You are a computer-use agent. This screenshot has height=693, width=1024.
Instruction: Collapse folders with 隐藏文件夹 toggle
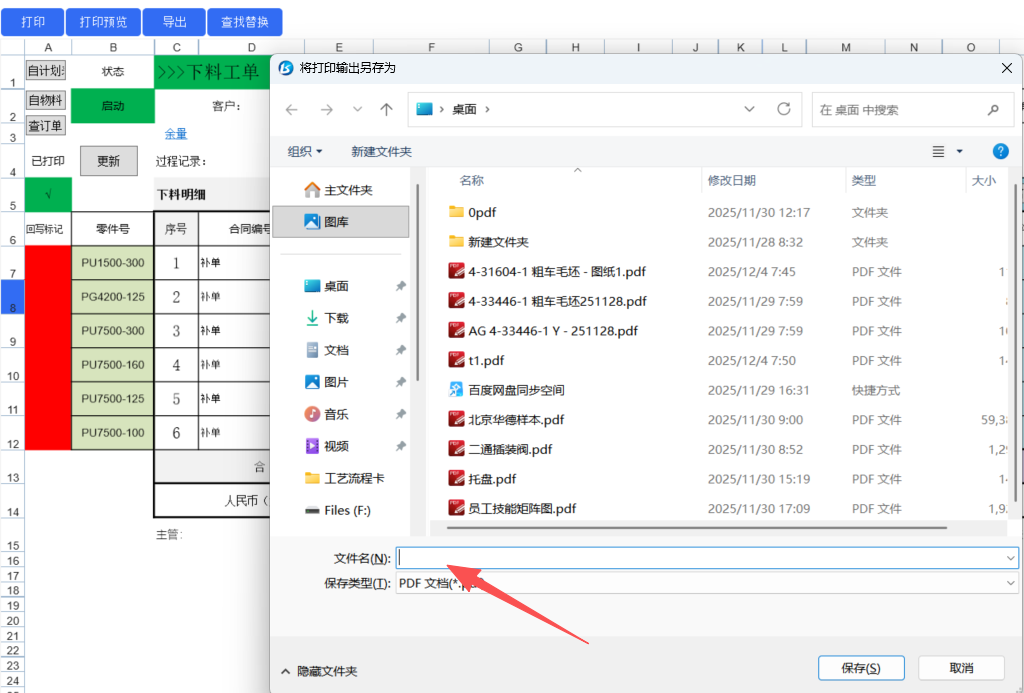click(320, 671)
